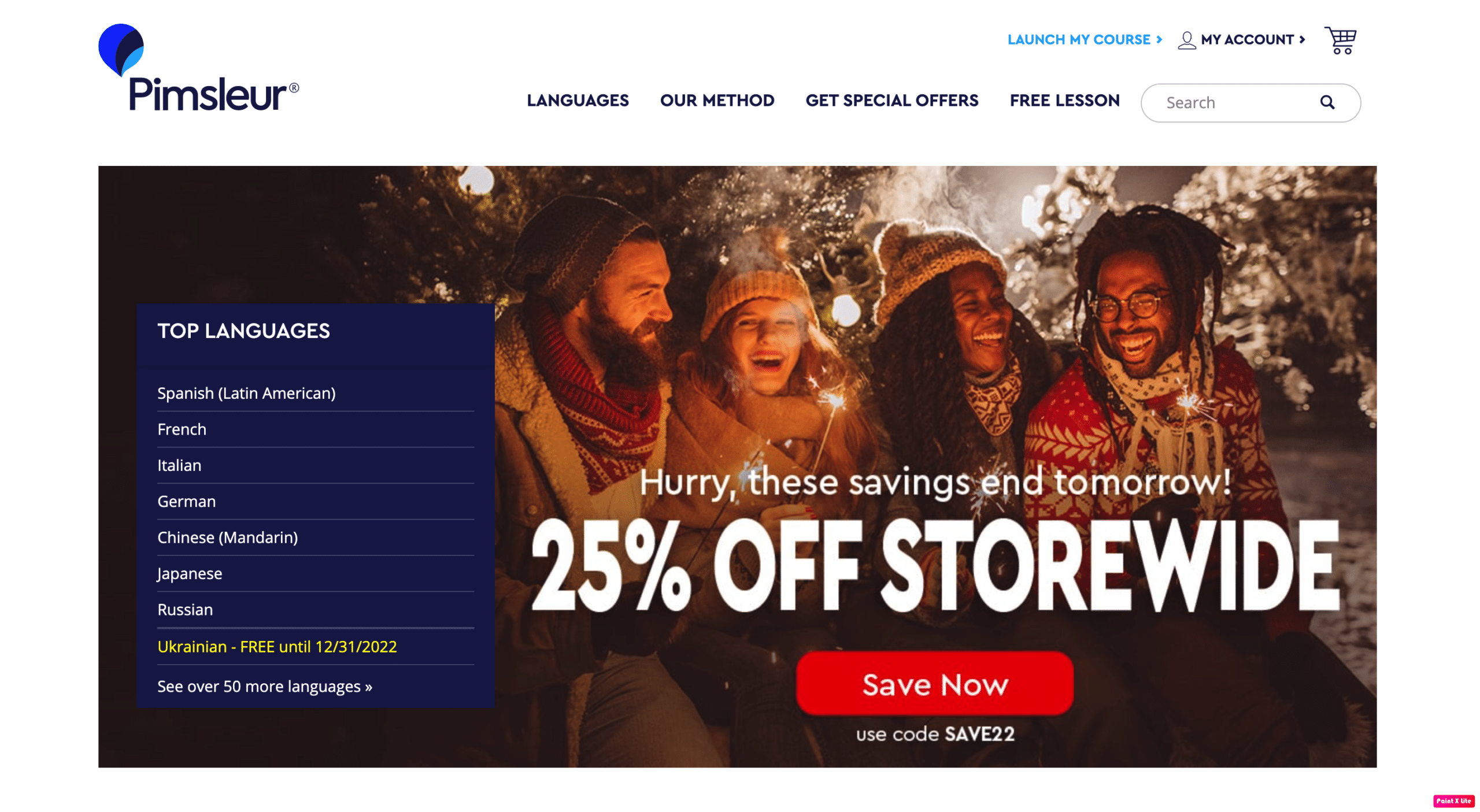Click the Ukrainian FREE language link

(x=278, y=645)
